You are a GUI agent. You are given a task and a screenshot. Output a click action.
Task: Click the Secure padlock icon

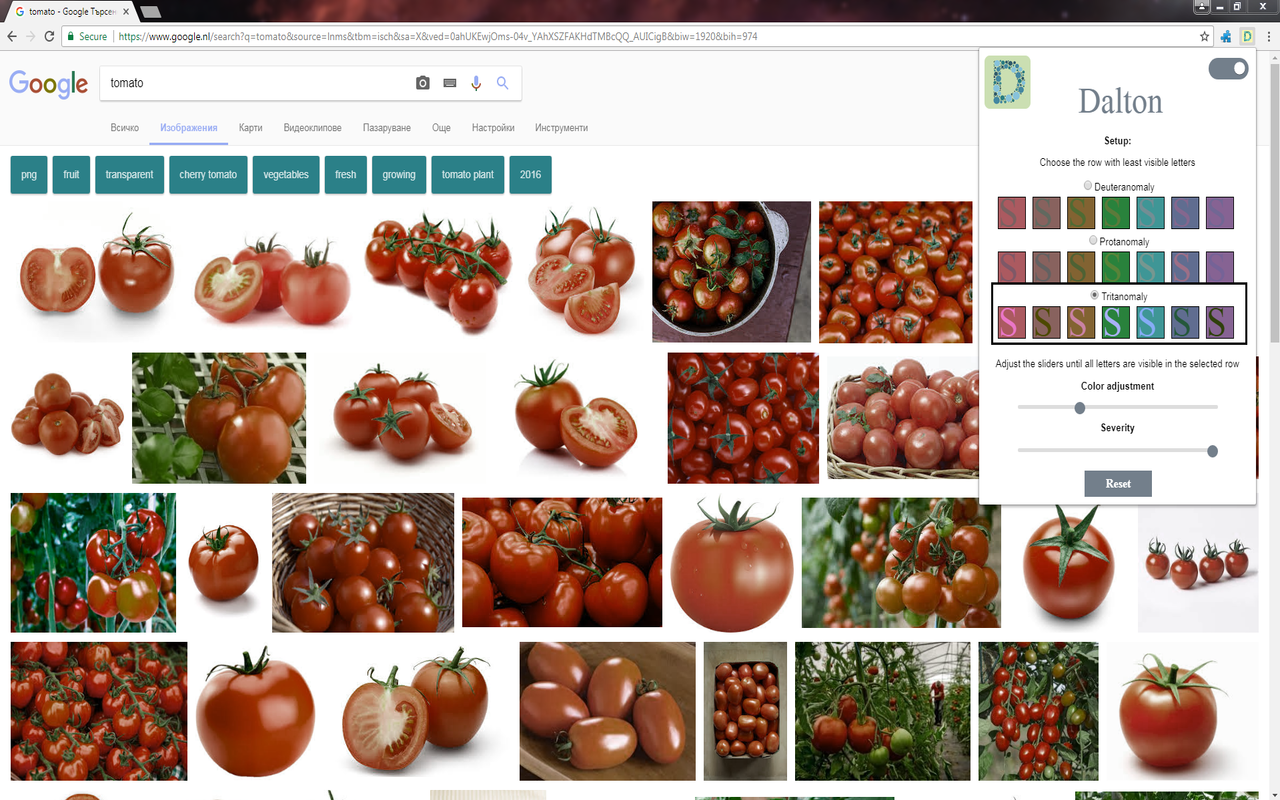click(x=71, y=36)
